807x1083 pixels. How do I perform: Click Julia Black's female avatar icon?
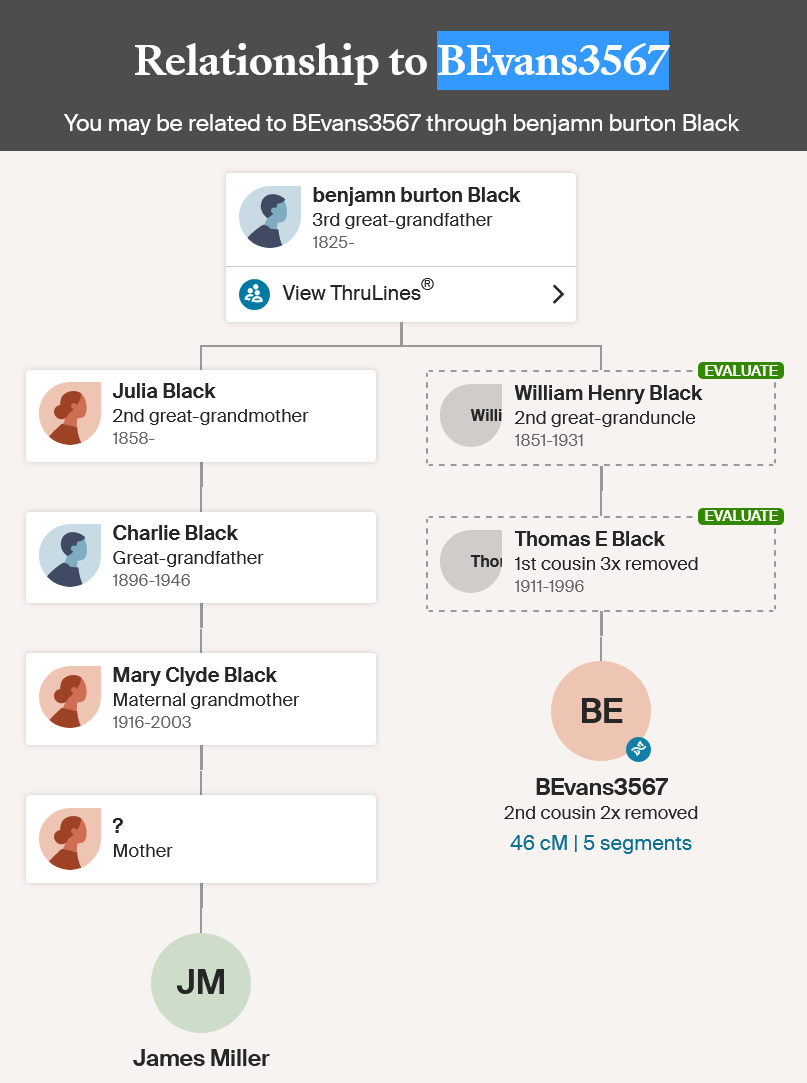pyautogui.click(x=70, y=414)
